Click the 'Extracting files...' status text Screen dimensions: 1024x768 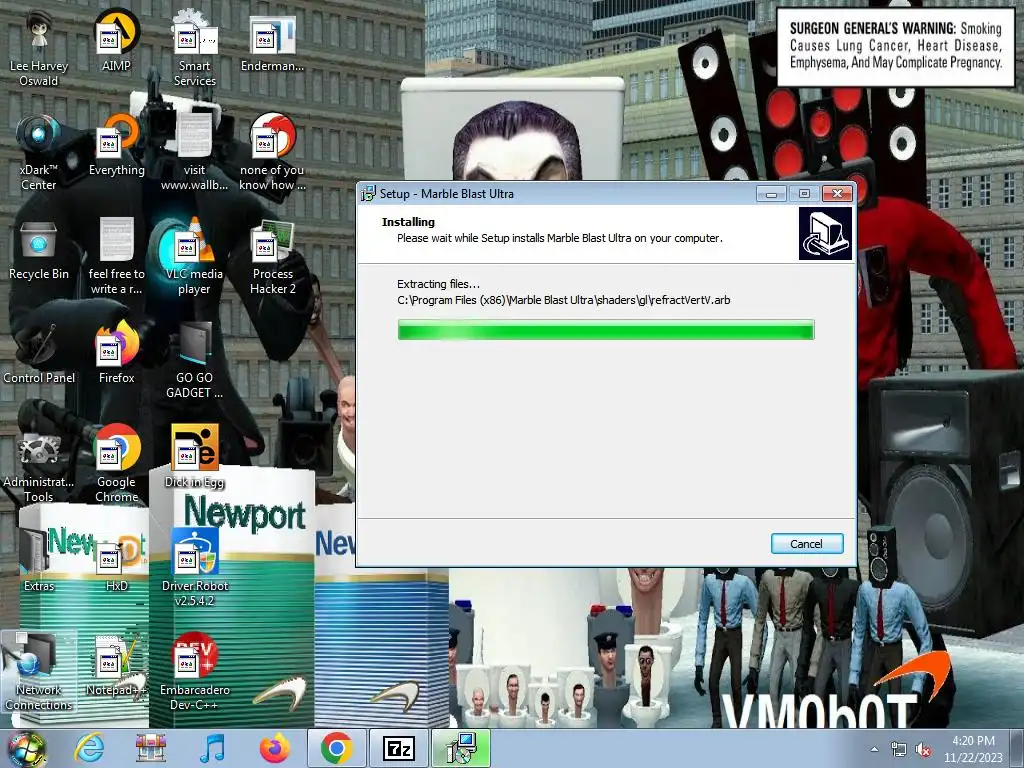[x=438, y=284]
